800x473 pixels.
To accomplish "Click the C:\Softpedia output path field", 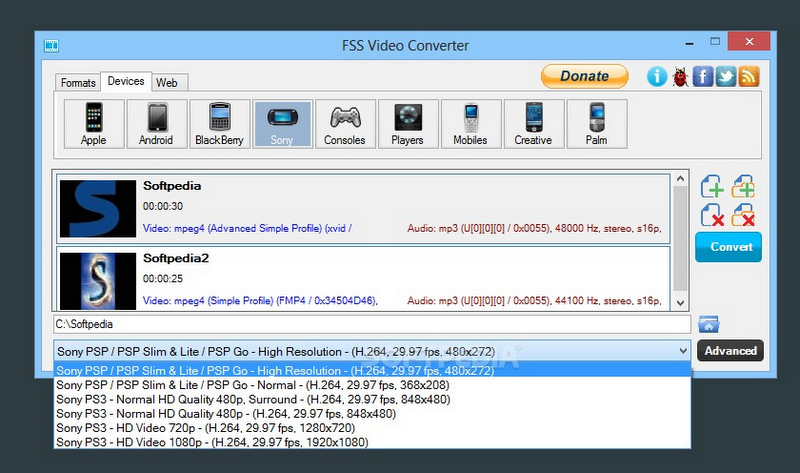I will (372, 324).
